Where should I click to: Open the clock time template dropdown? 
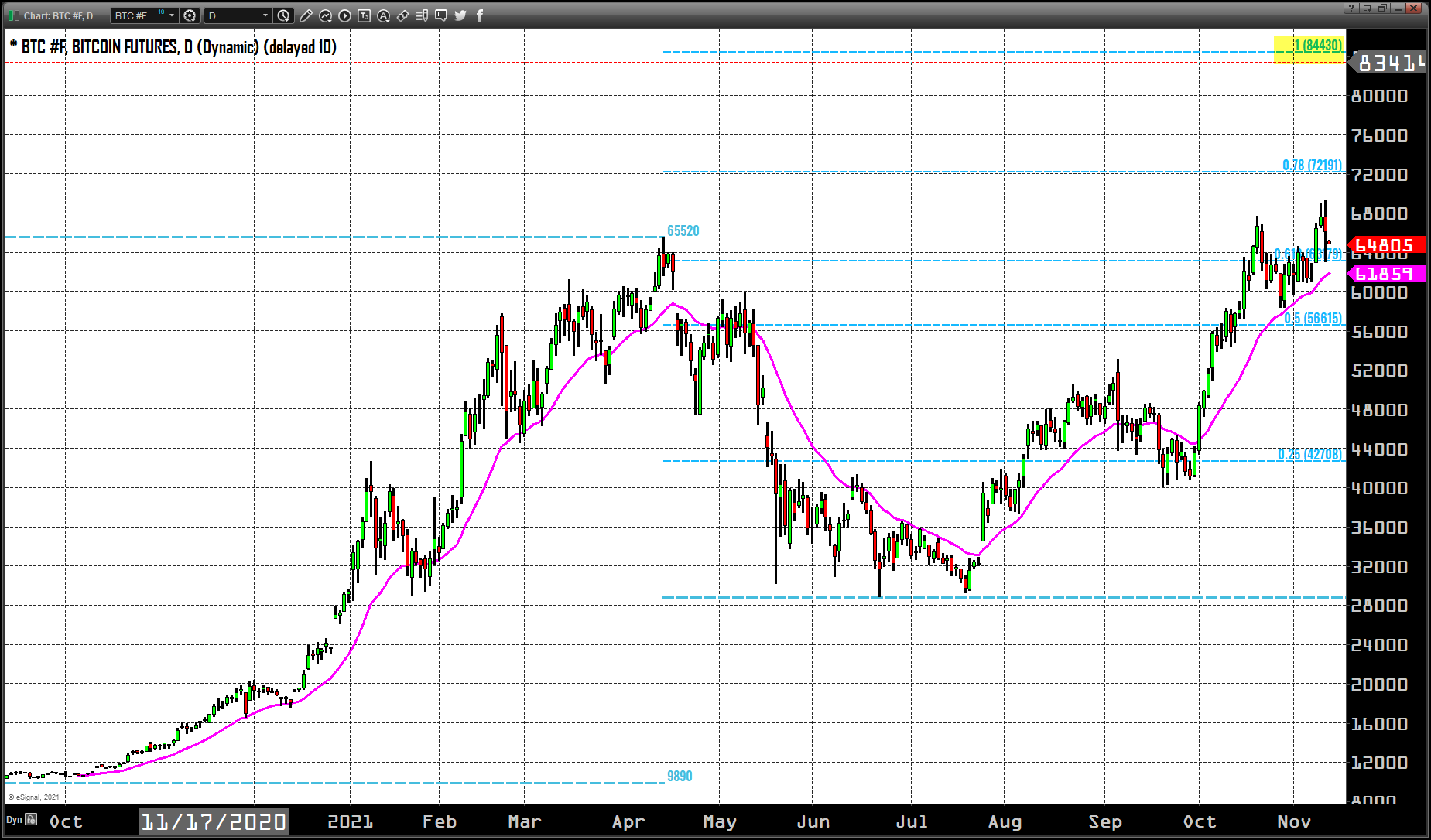283,15
